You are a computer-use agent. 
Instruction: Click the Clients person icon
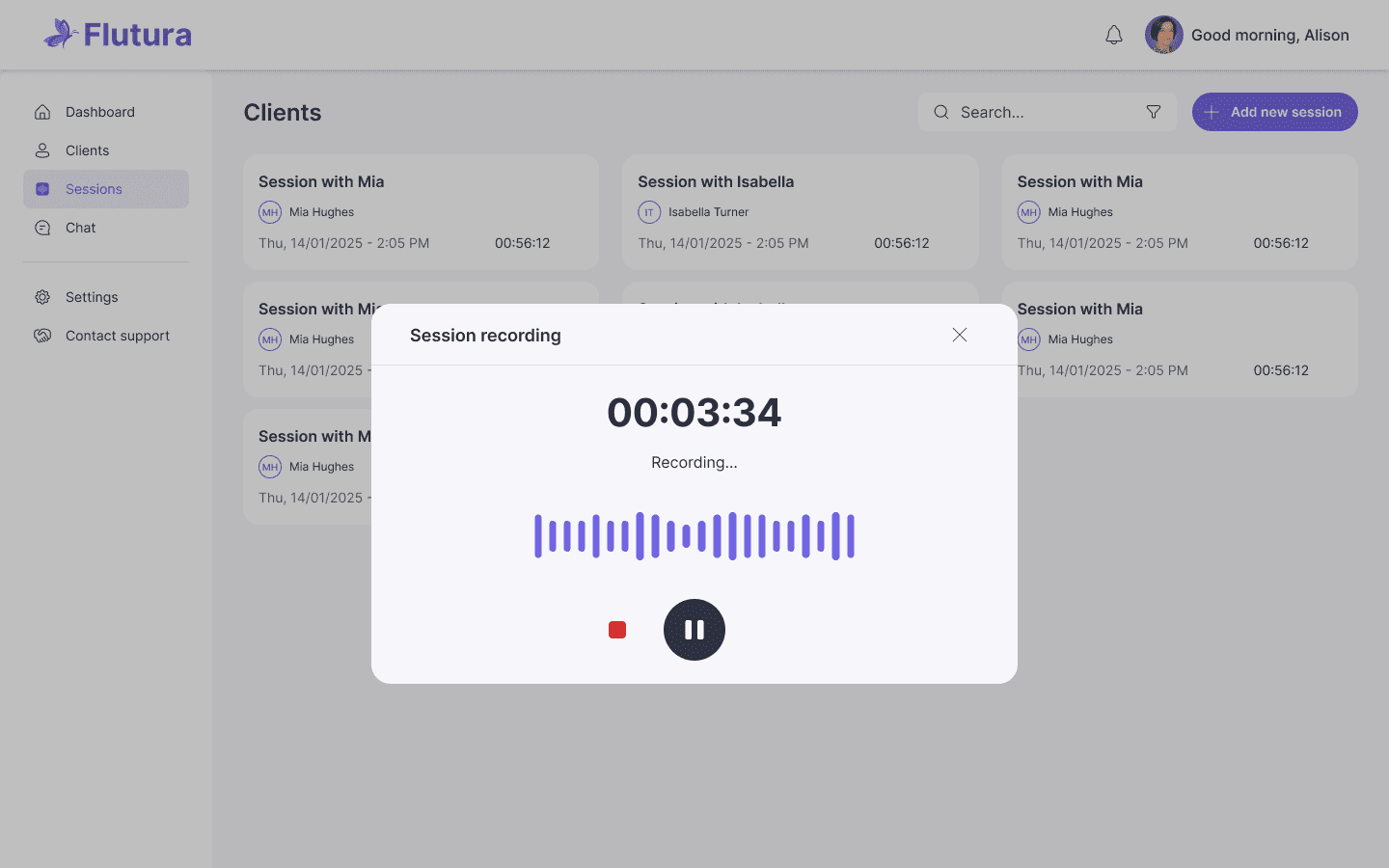click(42, 150)
